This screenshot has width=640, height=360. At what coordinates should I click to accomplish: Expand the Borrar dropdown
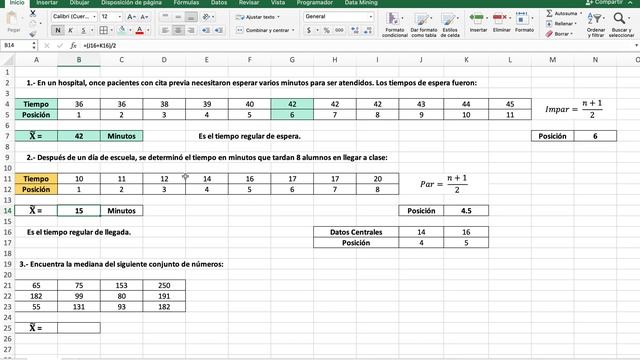click(x=571, y=34)
